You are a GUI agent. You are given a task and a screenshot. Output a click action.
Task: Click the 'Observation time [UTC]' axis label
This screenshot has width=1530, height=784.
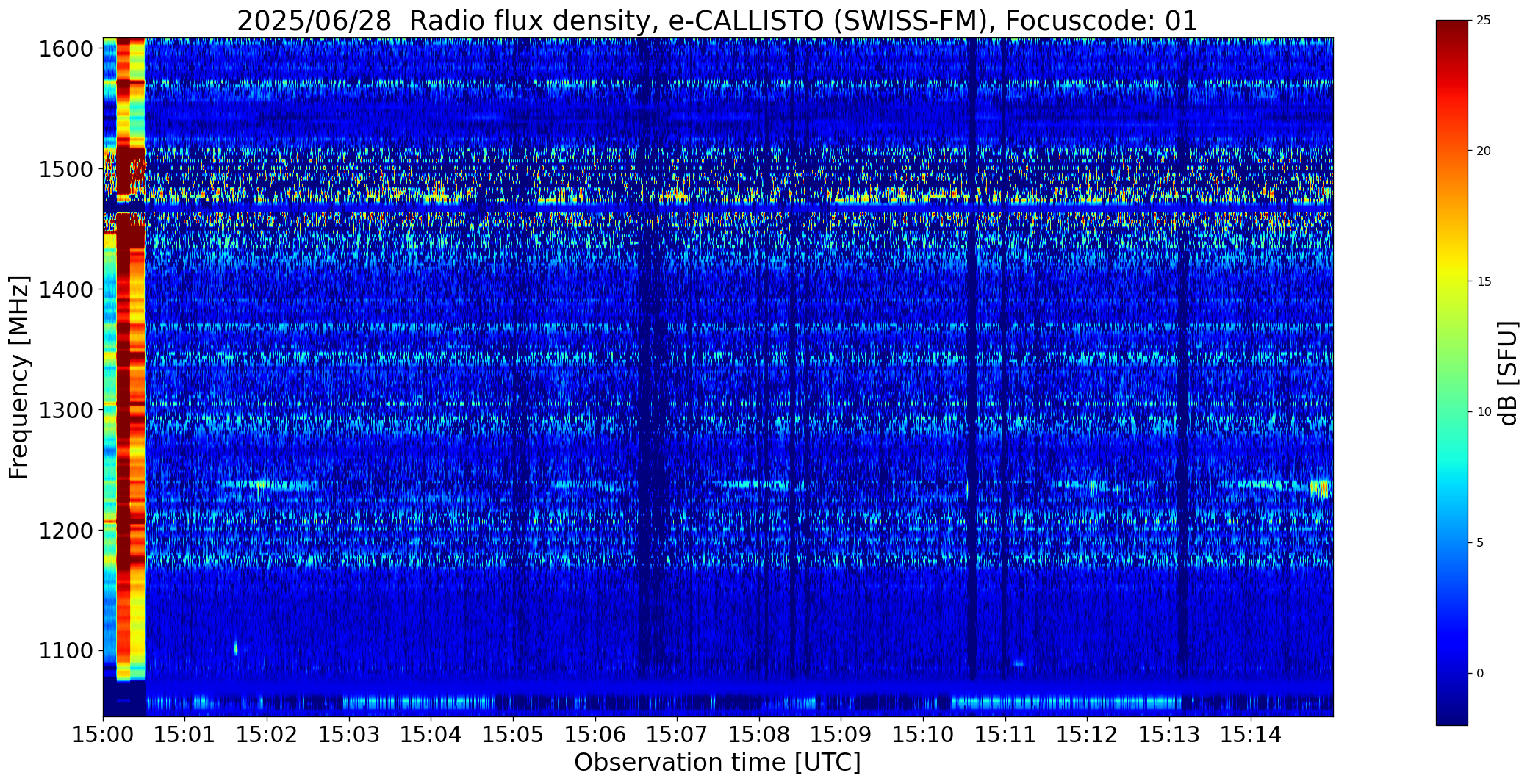tap(717, 762)
